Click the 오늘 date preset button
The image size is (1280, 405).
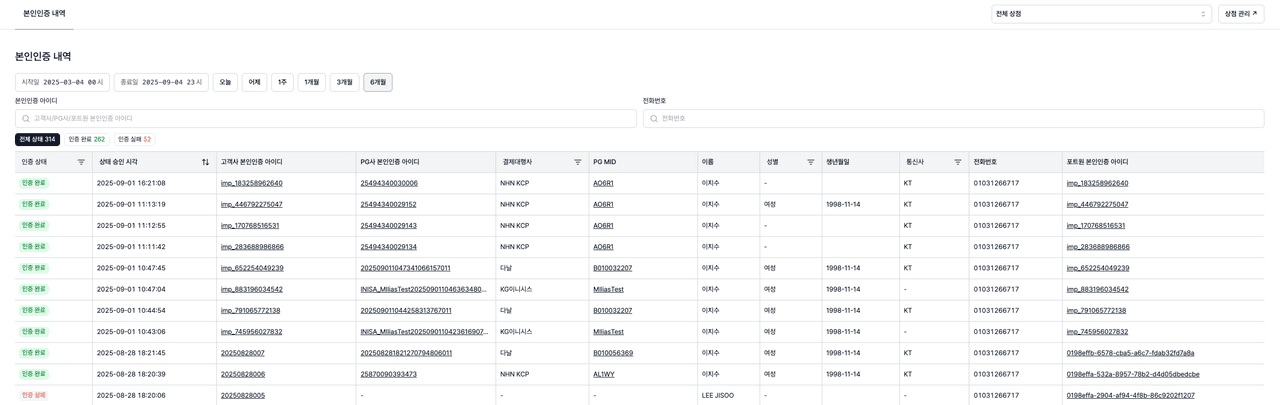(225, 82)
